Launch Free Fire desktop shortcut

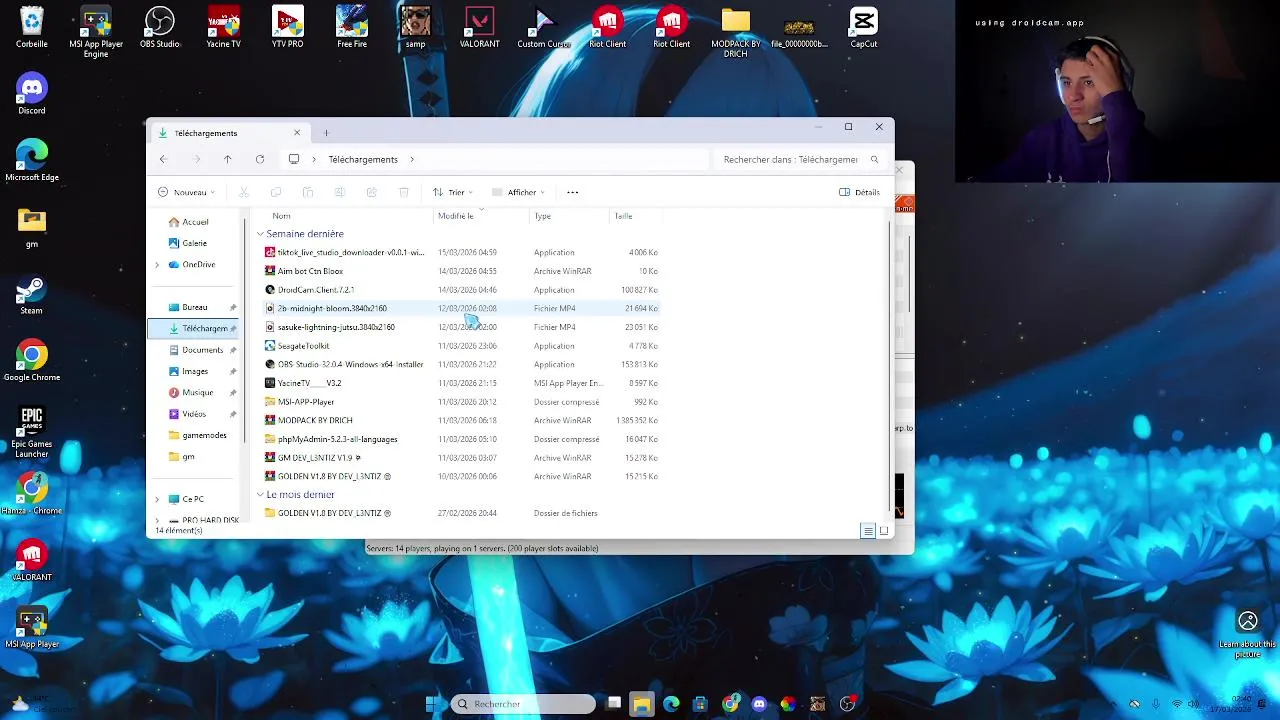tap(352, 27)
